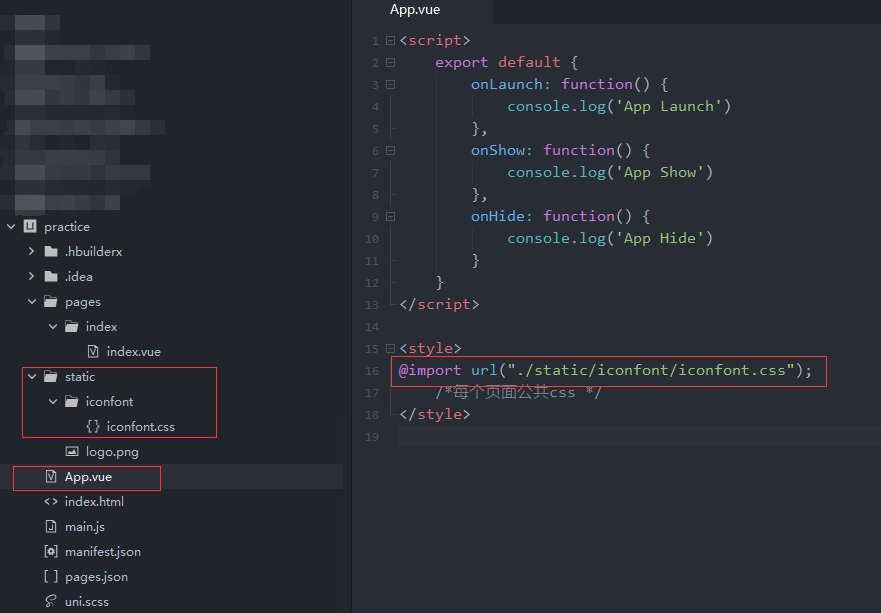The width and height of the screenshot is (881, 613).
Task: Click the 'App Hide' string in code
Action: [659, 238]
